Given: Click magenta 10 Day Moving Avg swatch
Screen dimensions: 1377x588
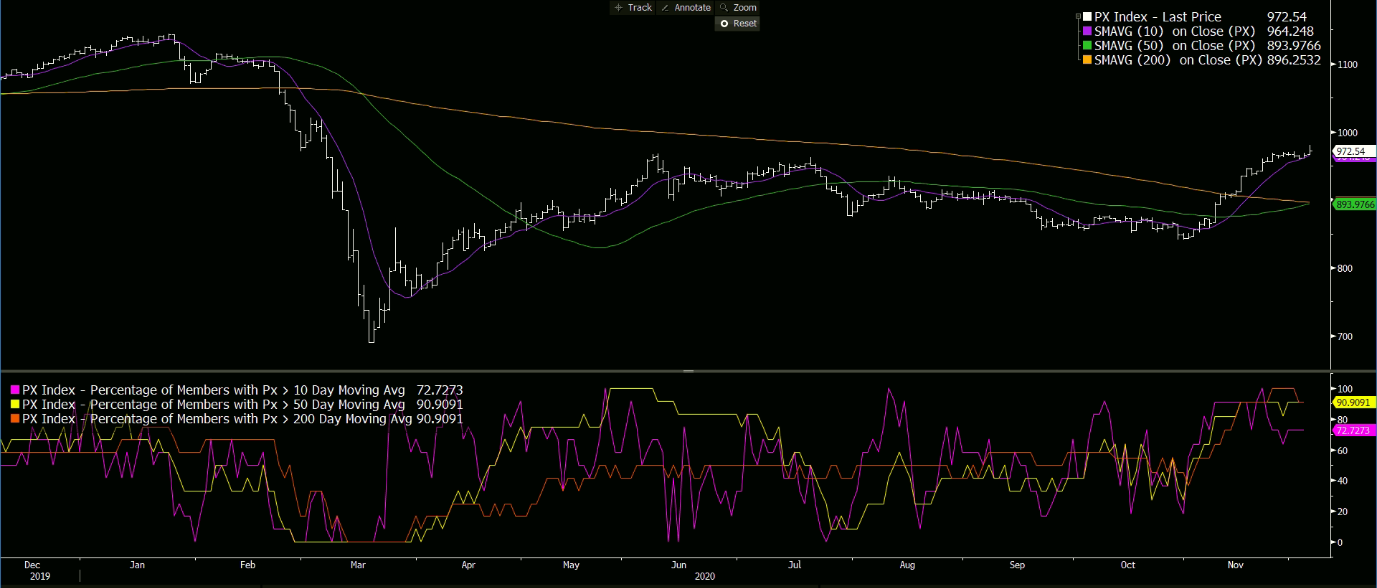Looking at the screenshot, I should [15, 390].
